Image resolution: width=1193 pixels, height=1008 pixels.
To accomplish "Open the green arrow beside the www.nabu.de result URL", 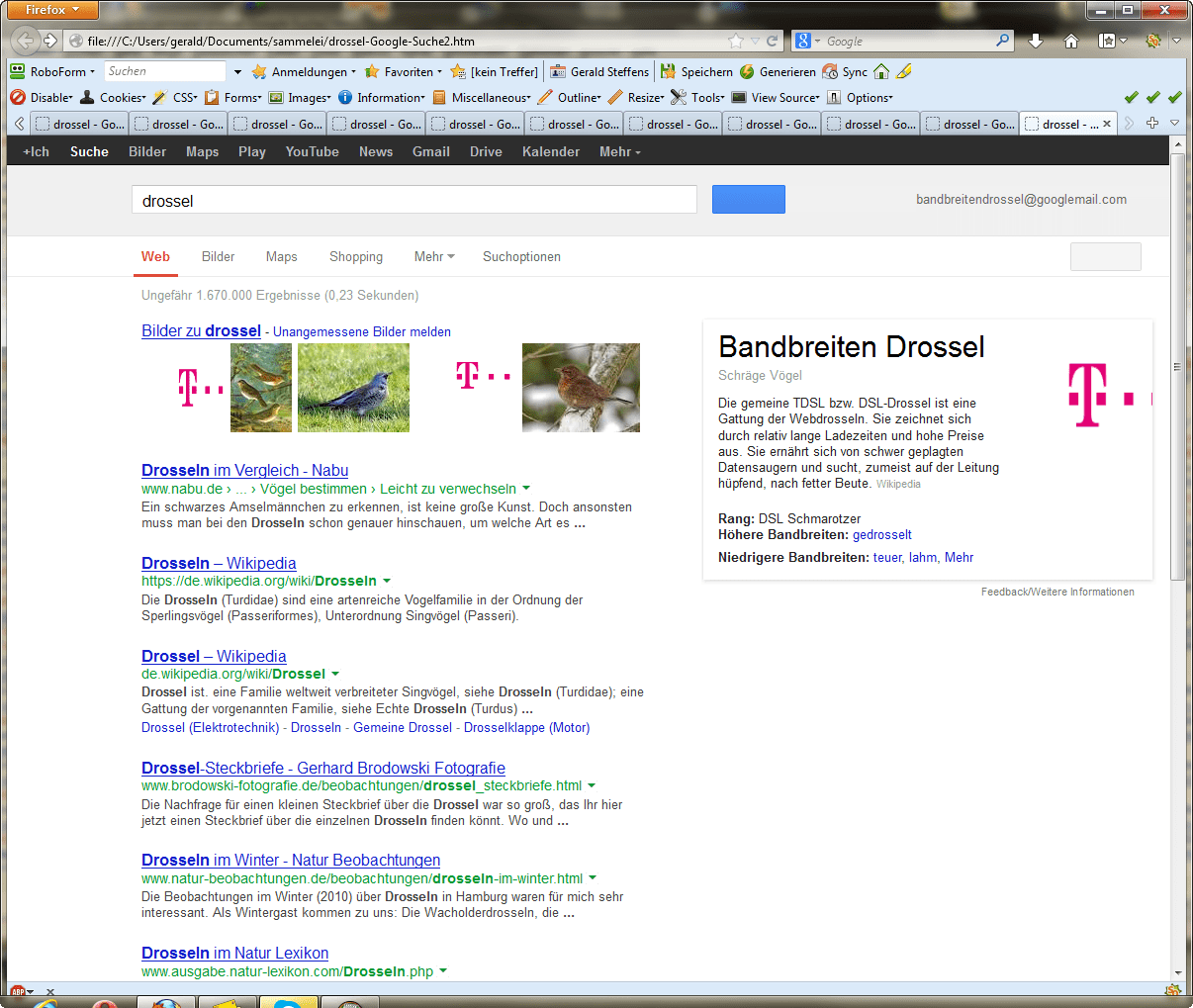I will 526,488.
